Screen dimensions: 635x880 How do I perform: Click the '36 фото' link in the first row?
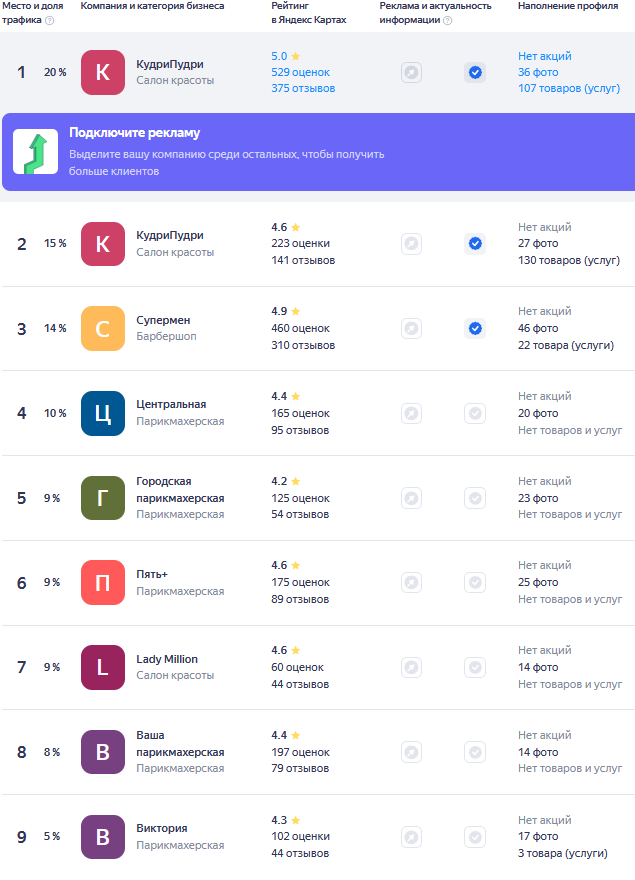coord(538,73)
